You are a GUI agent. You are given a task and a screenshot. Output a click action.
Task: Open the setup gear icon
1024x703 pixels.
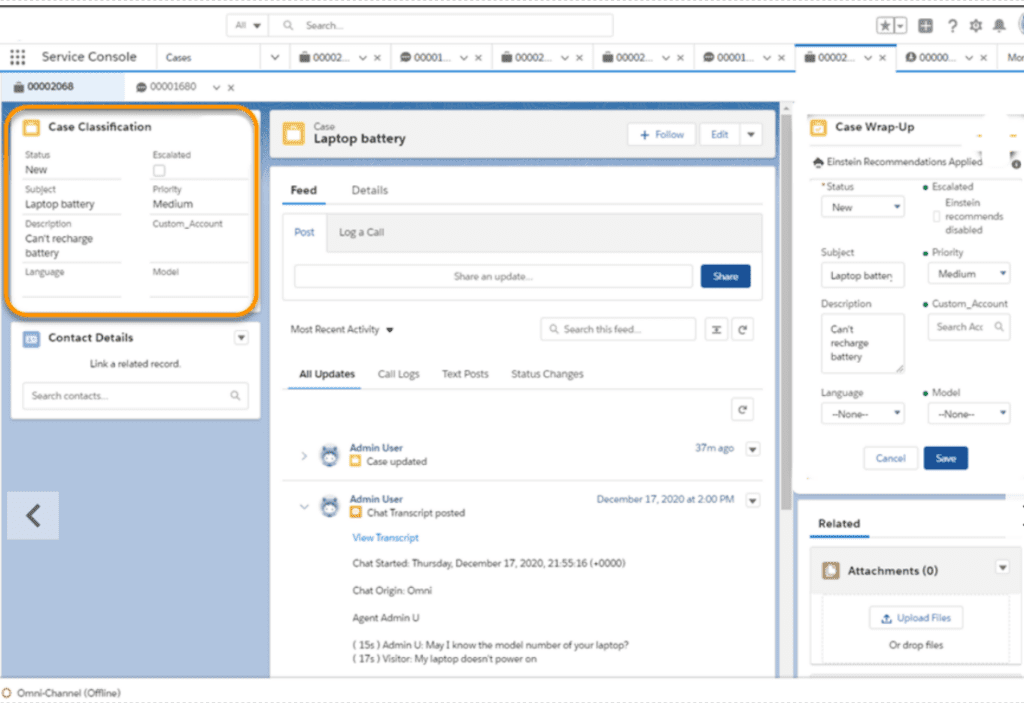click(976, 26)
